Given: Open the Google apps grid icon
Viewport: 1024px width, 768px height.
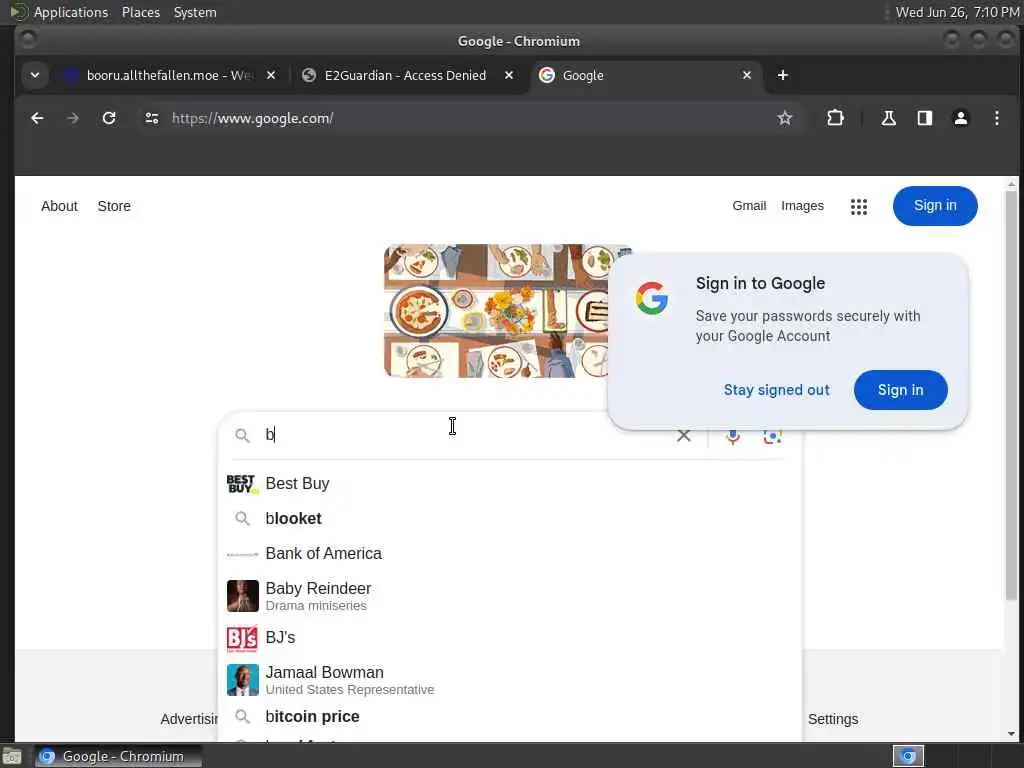Looking at the screenshot, I should click(x=859, y=206).
